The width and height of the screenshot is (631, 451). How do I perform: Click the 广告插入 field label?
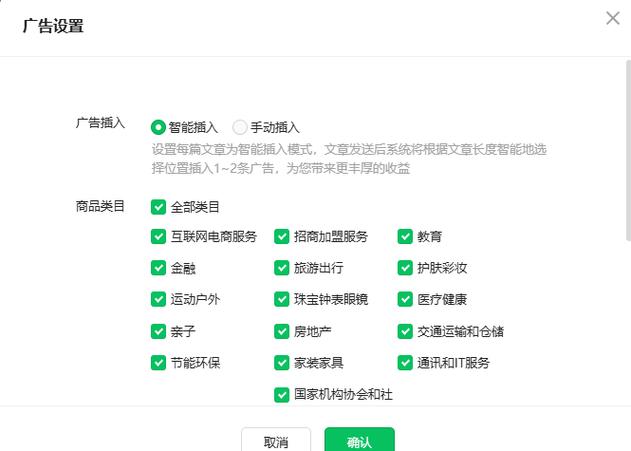[100, 123]
